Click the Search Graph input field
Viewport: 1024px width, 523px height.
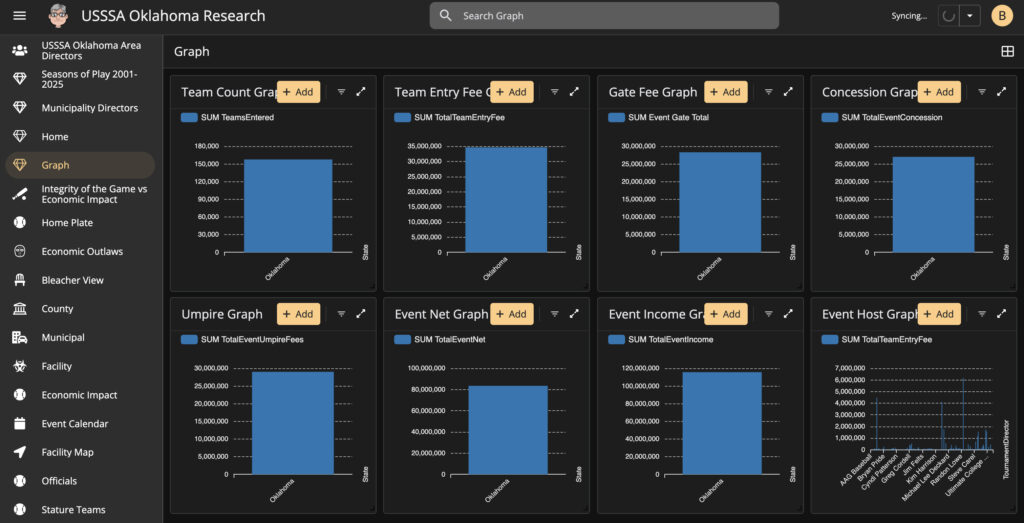(x=610, y=16)
